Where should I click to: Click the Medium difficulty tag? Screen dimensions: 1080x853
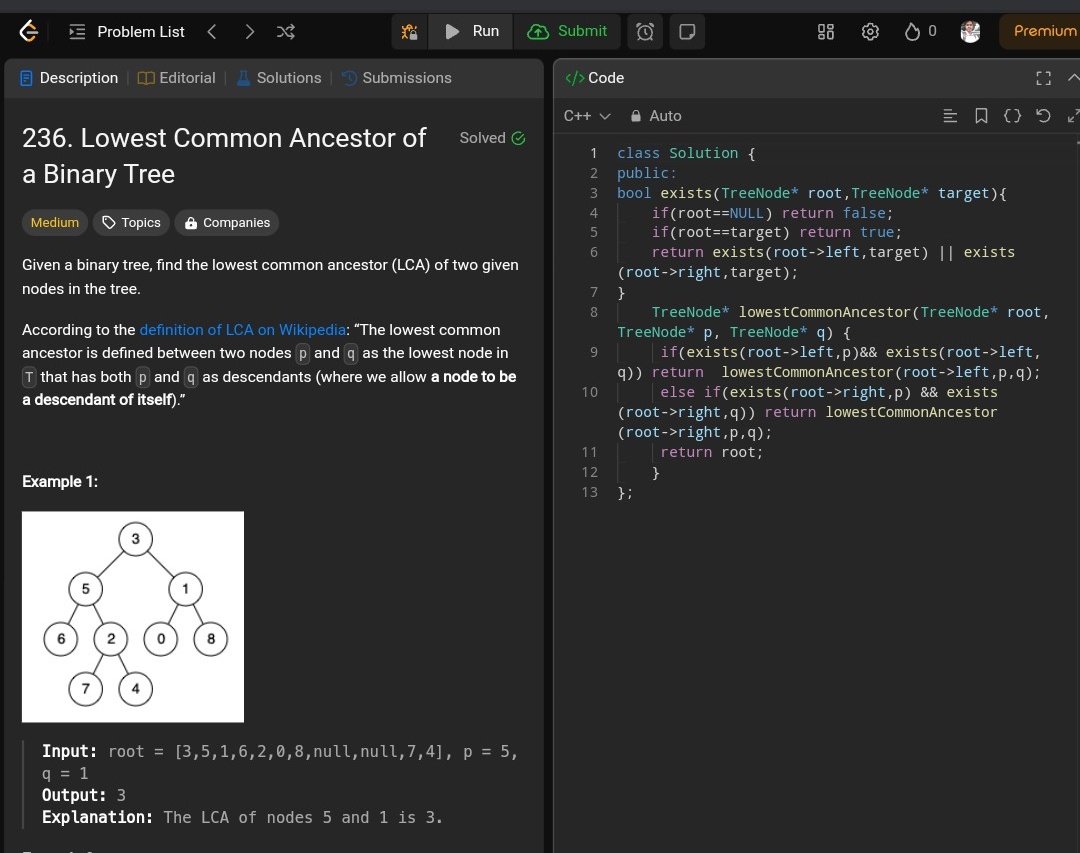tap(54, 223)
